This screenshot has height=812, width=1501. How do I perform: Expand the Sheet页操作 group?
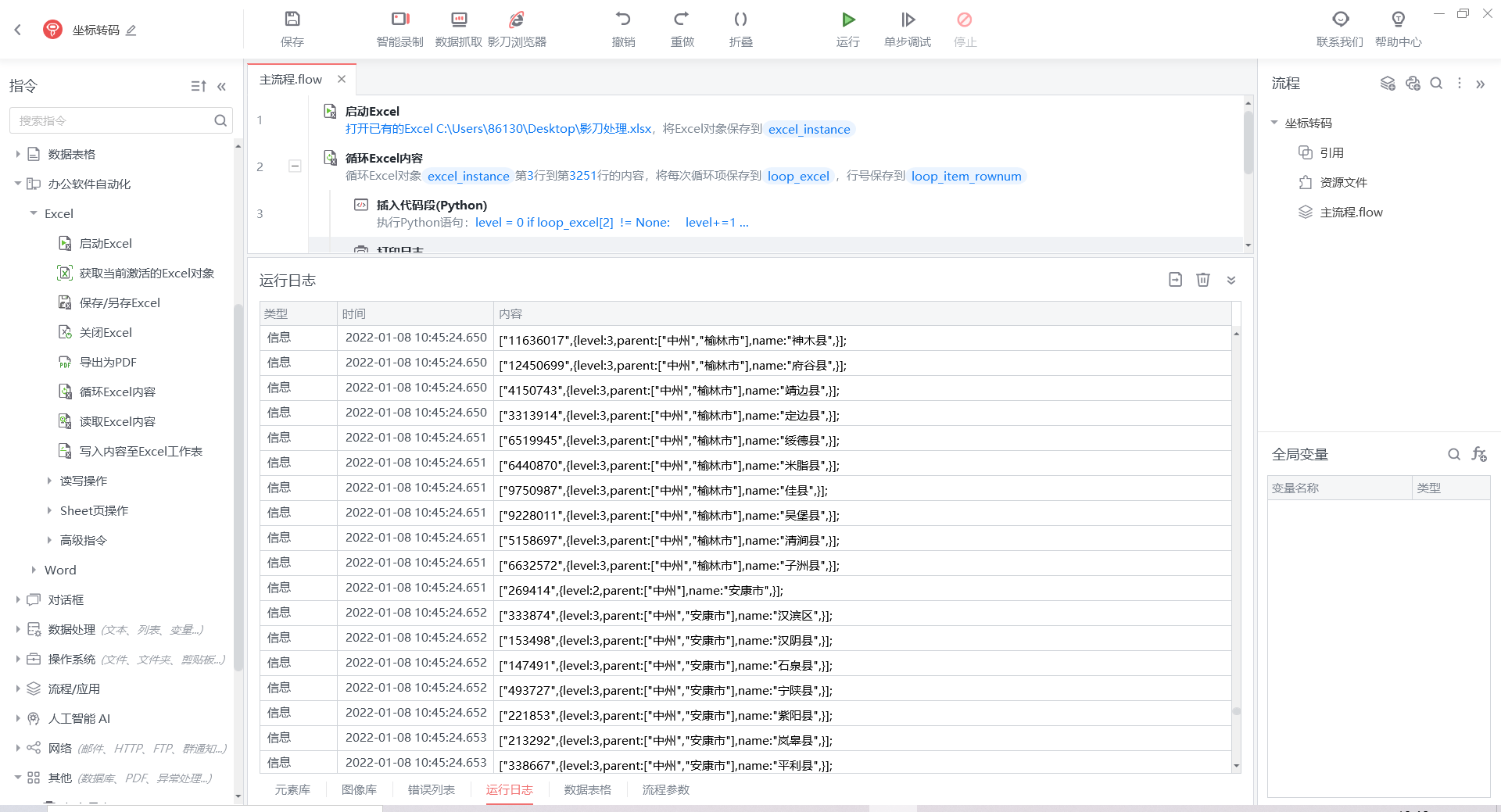click(x=49, y=510)
